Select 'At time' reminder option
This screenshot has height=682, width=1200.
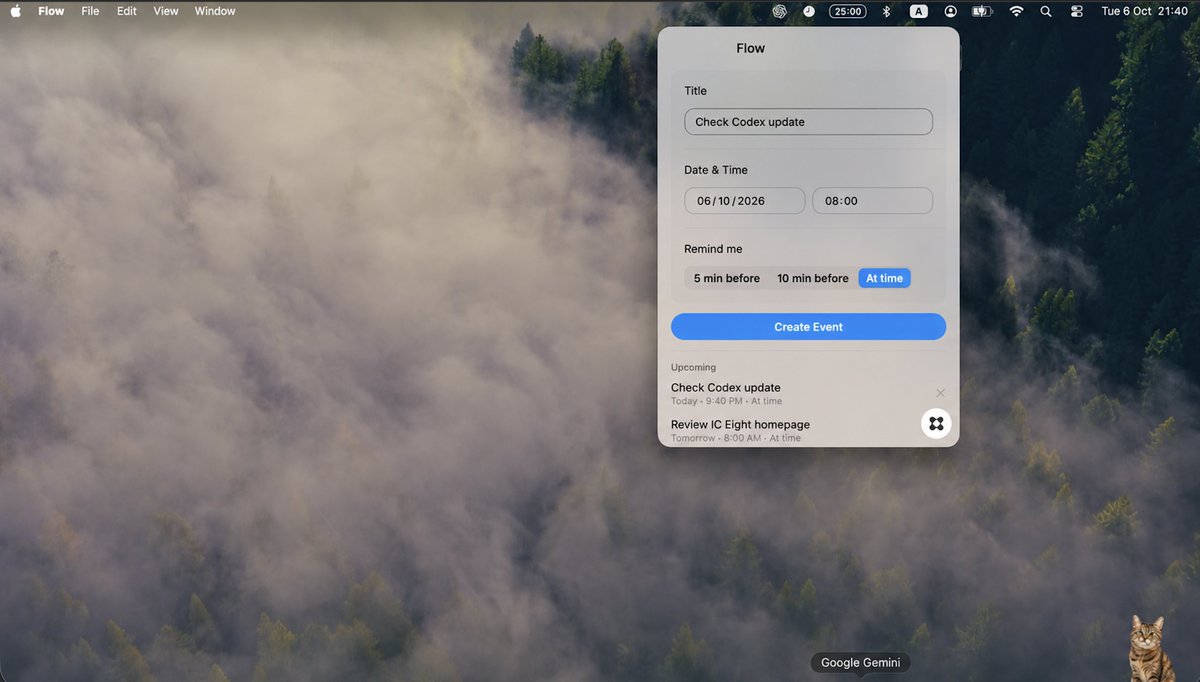(884, 278)
